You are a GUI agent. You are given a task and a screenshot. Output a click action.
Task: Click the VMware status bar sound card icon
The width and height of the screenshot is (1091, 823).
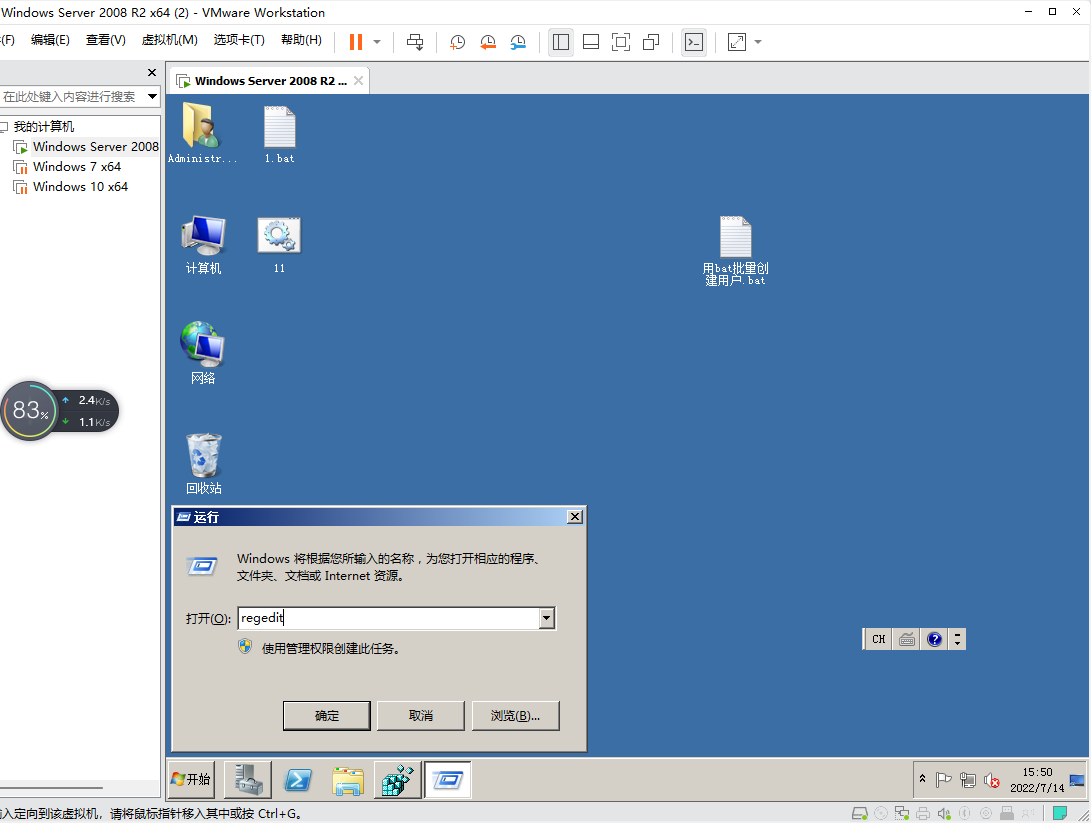pyautogui.click(x=943, y=813)
